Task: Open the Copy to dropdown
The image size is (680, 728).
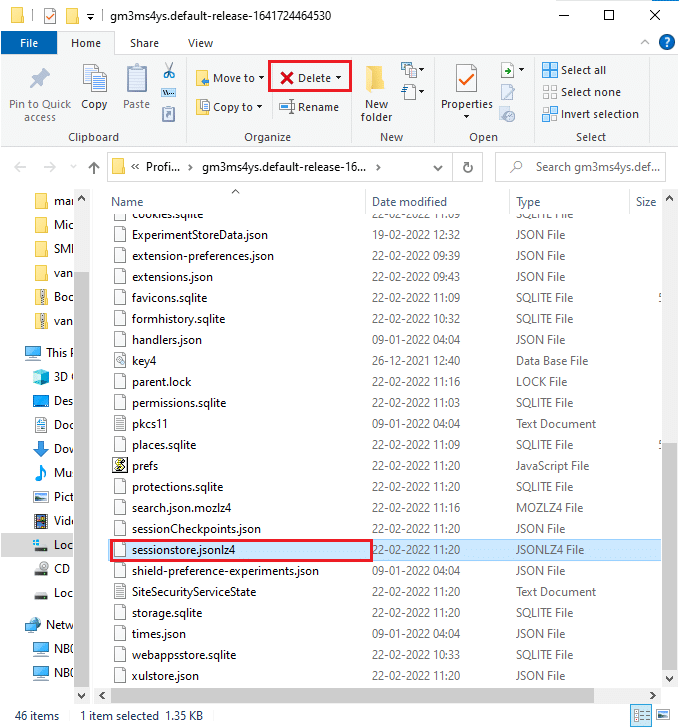Action: (x=229, y=107)
